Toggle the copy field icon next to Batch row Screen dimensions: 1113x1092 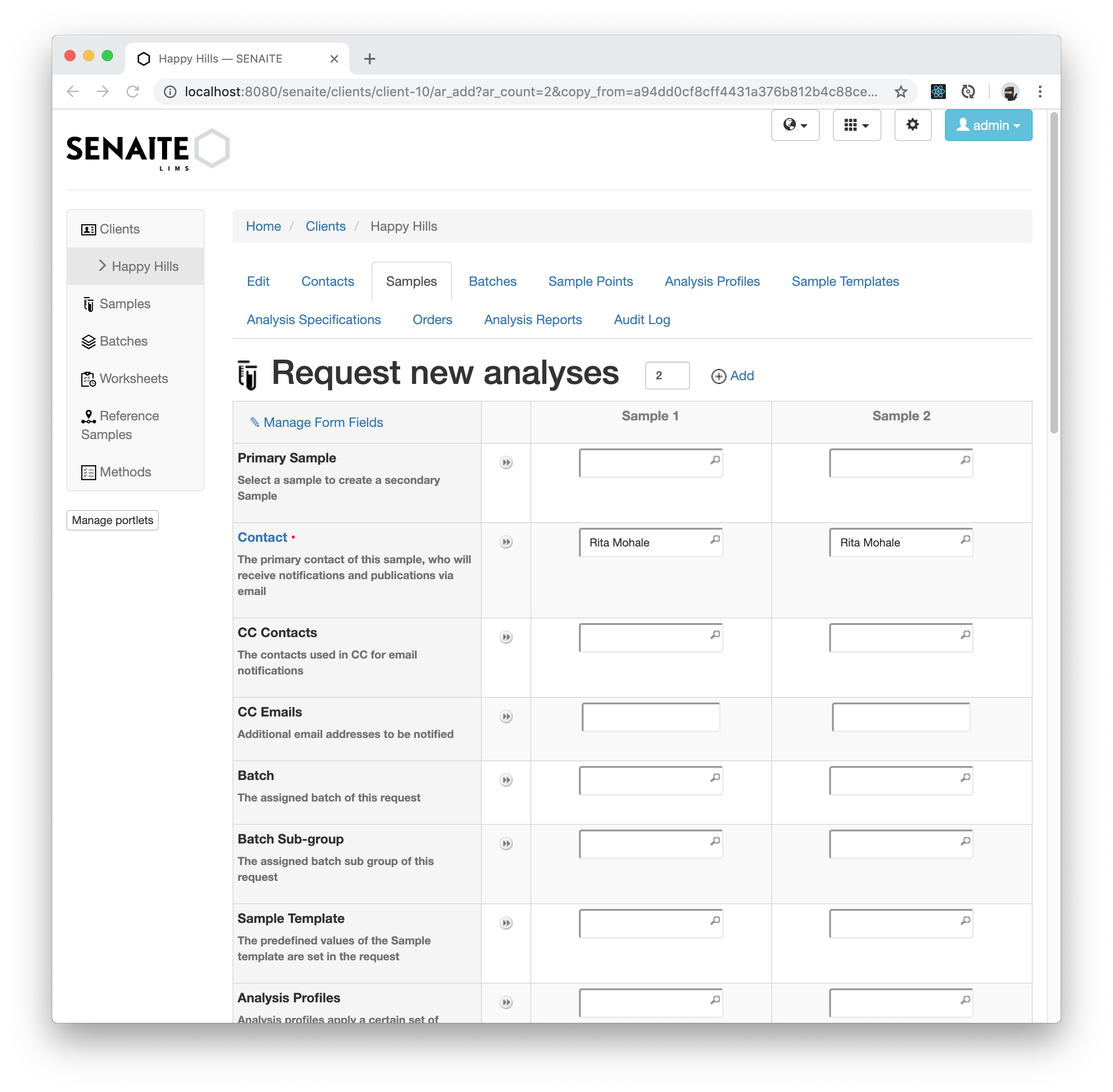[x=506, y=780]
